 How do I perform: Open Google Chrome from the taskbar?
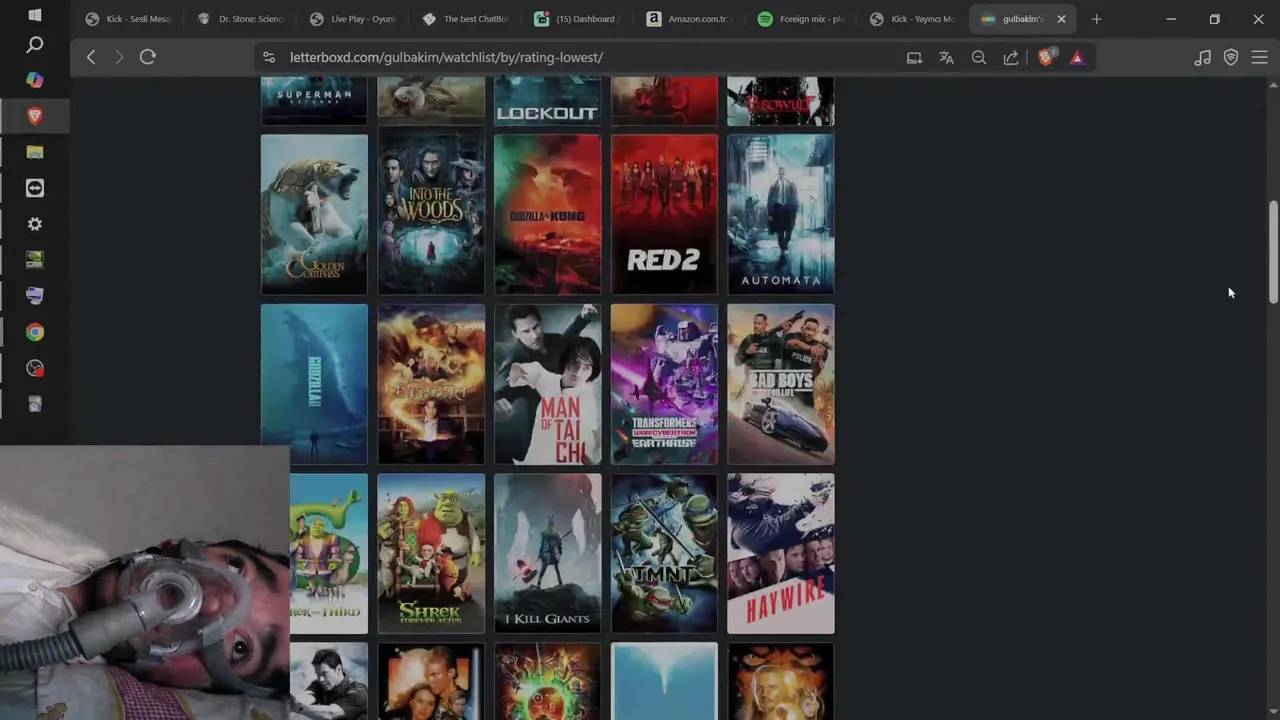[35, 332]
